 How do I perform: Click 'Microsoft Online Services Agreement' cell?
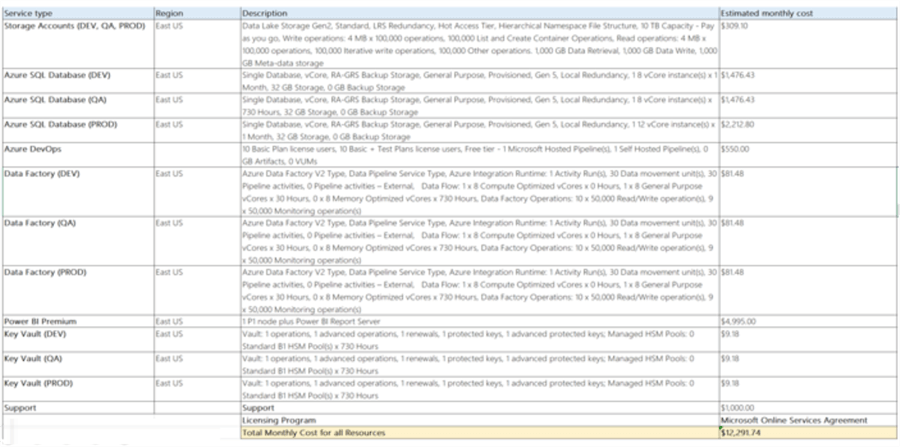tap(808, 420)
